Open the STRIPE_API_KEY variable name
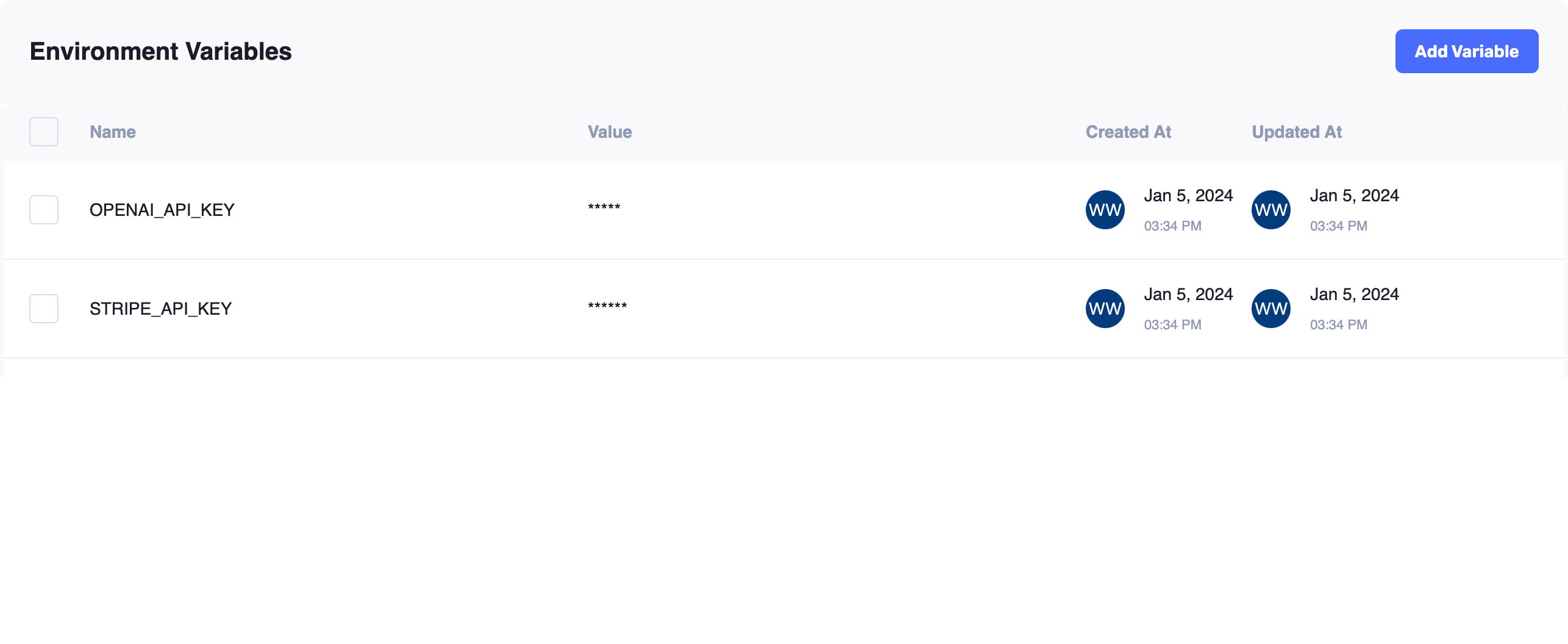The width and height of the screenshot is (1568, 644). pyautogui.click(x=161, y=309)
